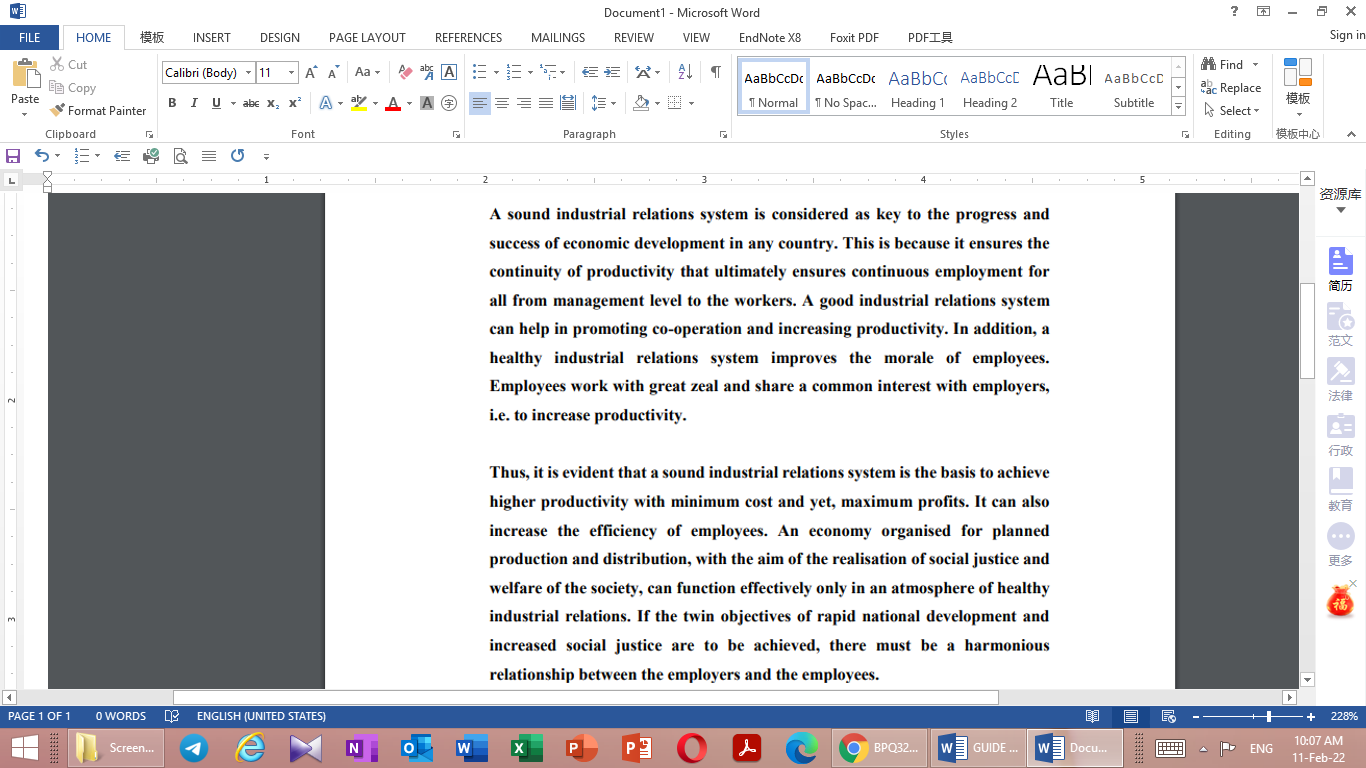The width and height of the screenshot is (1366, 768).
Task: Toggle Italic formatting
Action: (194, 103)
